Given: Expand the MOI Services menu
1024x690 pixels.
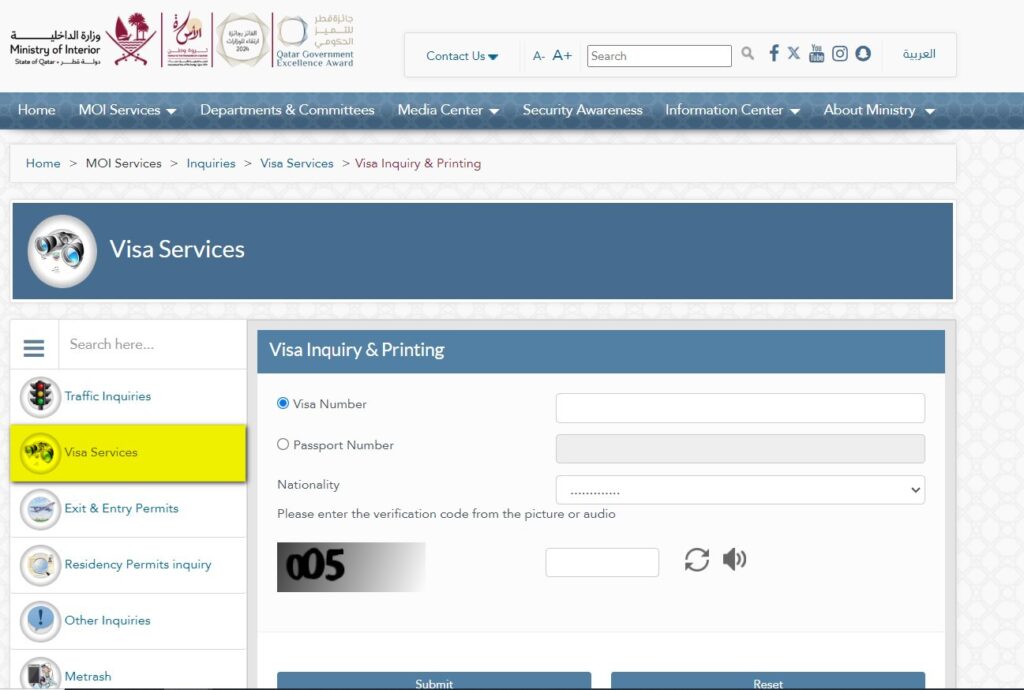Looking at the screenshot, I should point(127,111).
